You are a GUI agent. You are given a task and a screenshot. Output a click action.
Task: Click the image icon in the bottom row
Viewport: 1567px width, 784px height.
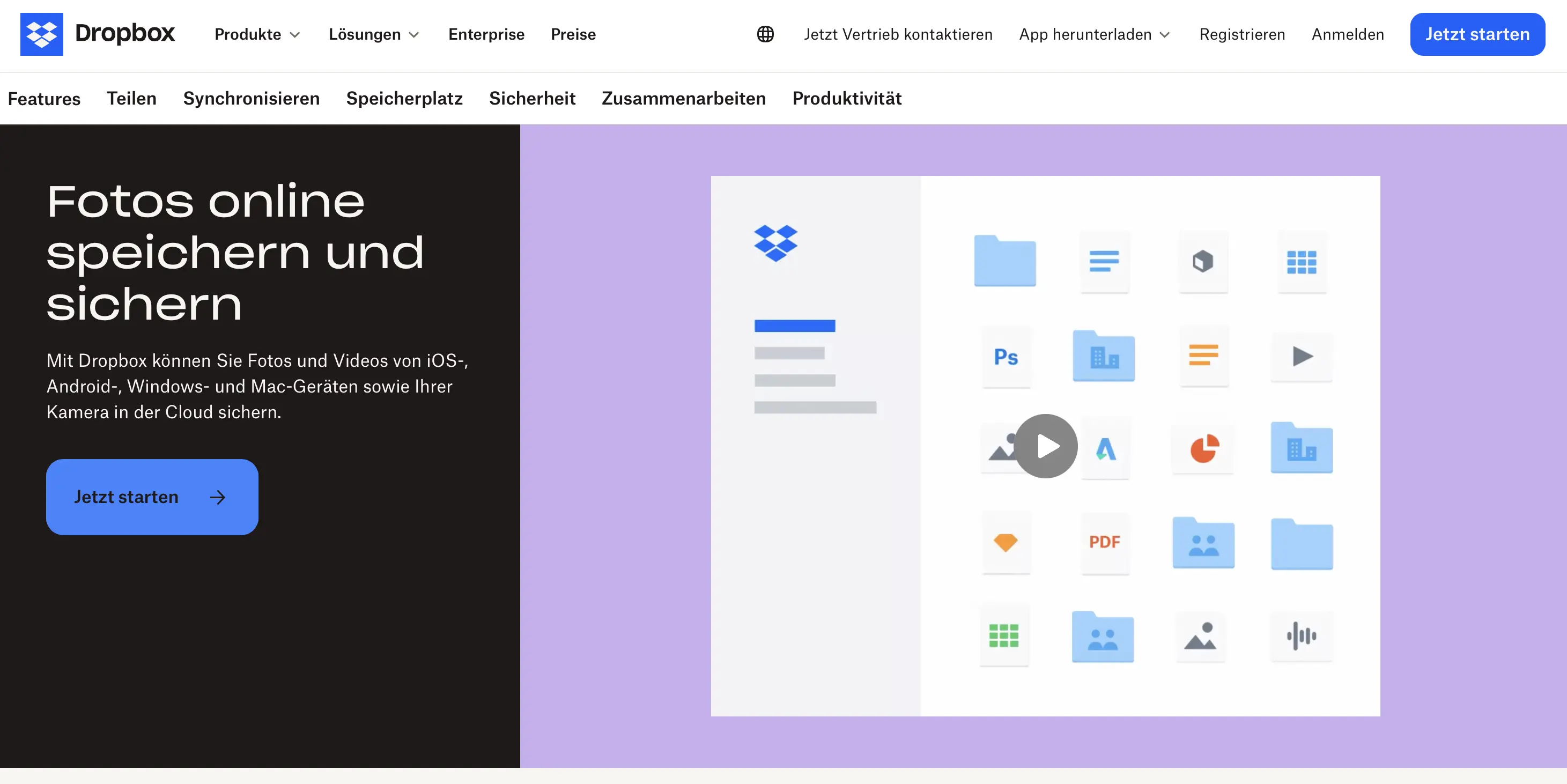point(1200,635)
